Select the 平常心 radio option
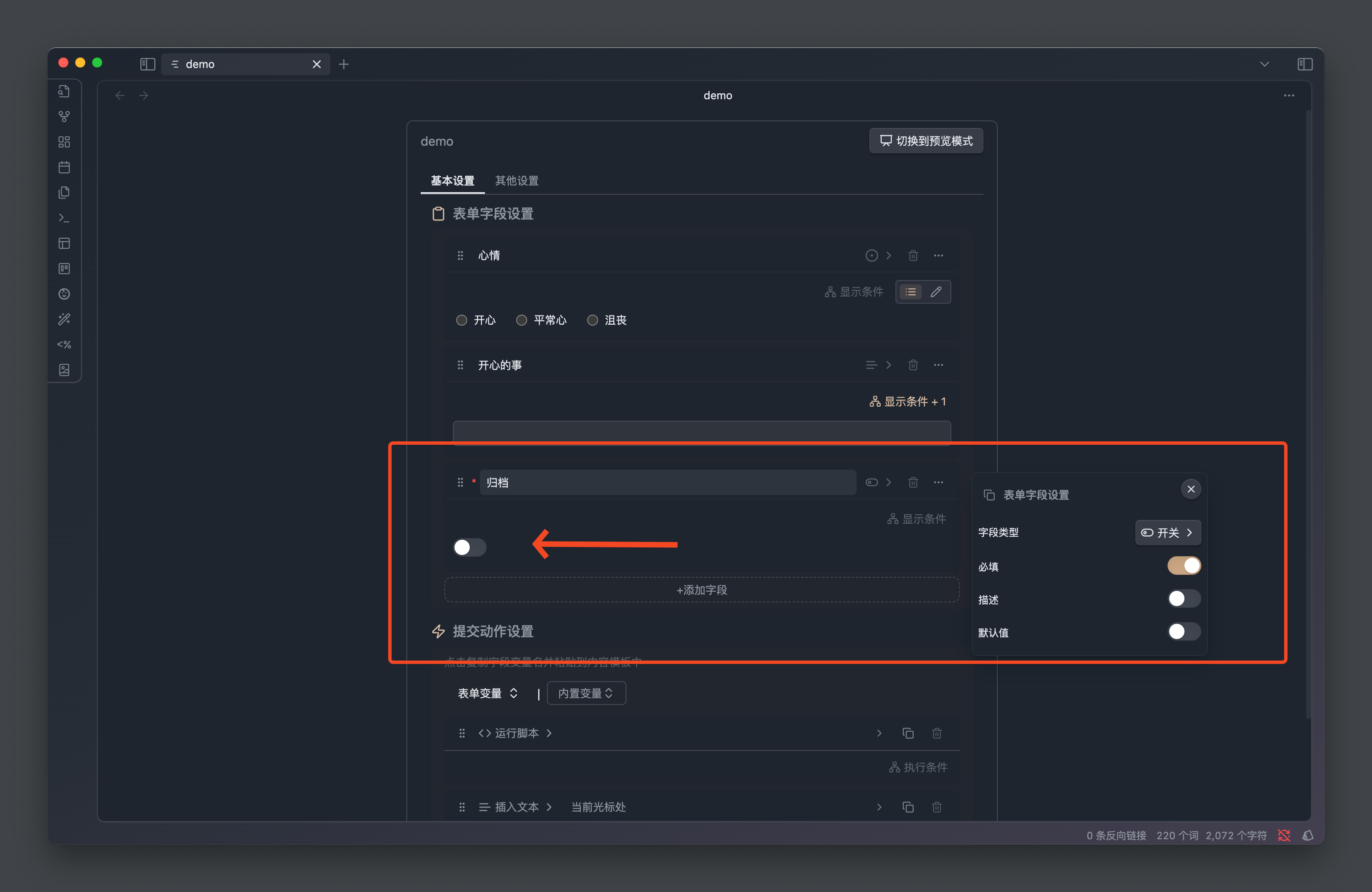This screenshot has width=1372, height=892. 522,320
